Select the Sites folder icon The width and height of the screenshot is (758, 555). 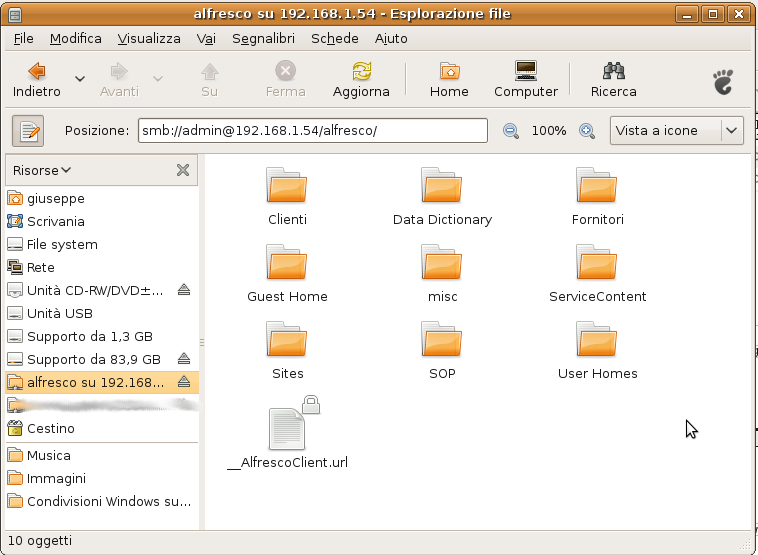(x=287, y=339)
